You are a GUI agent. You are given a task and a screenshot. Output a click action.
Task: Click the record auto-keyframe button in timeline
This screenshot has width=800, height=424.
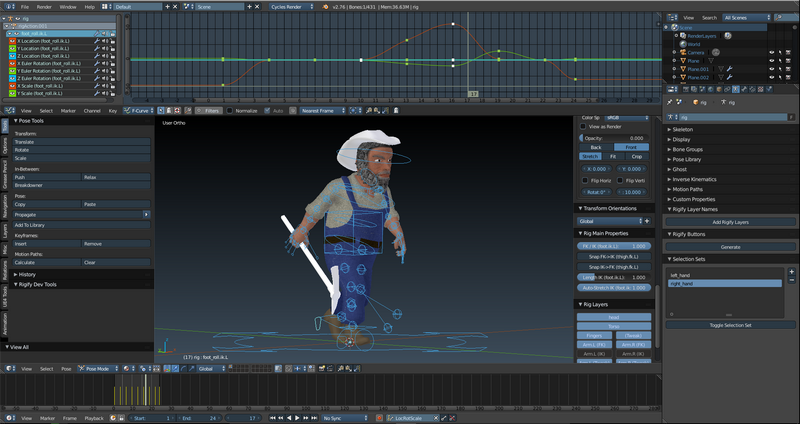pyautogui.click(x=380, y=418)
